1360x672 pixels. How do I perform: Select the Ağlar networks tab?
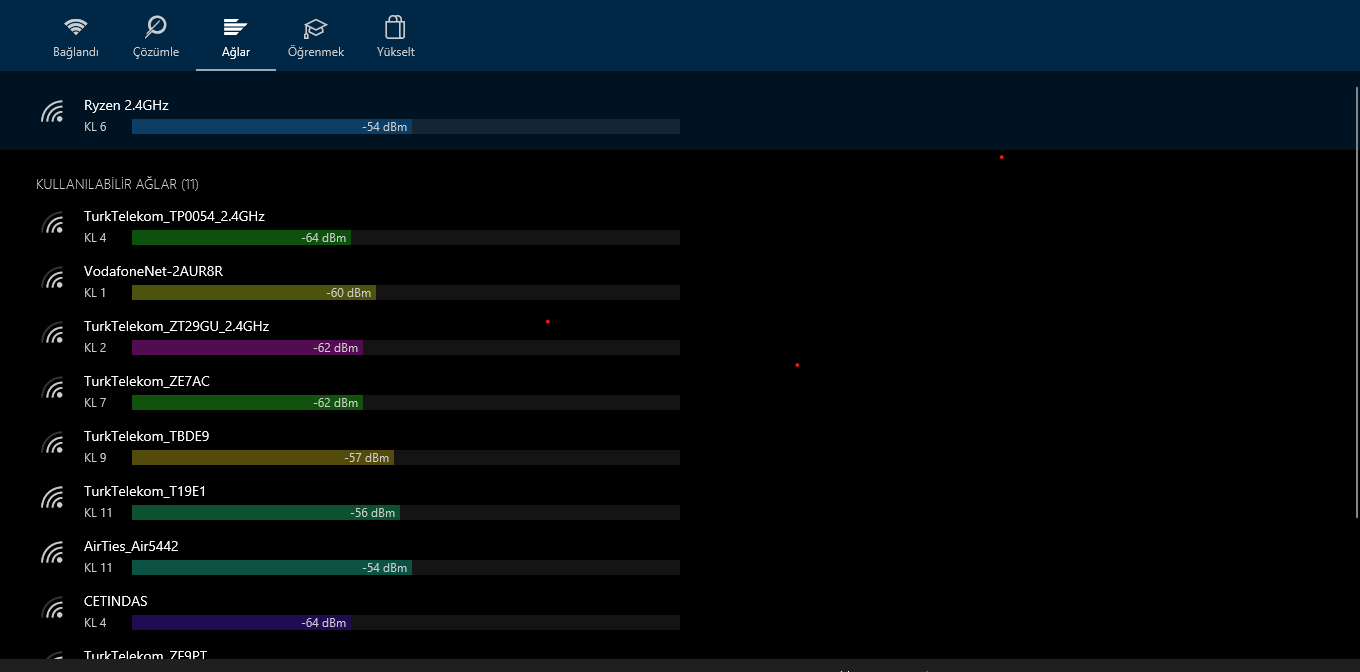point(236,37)
